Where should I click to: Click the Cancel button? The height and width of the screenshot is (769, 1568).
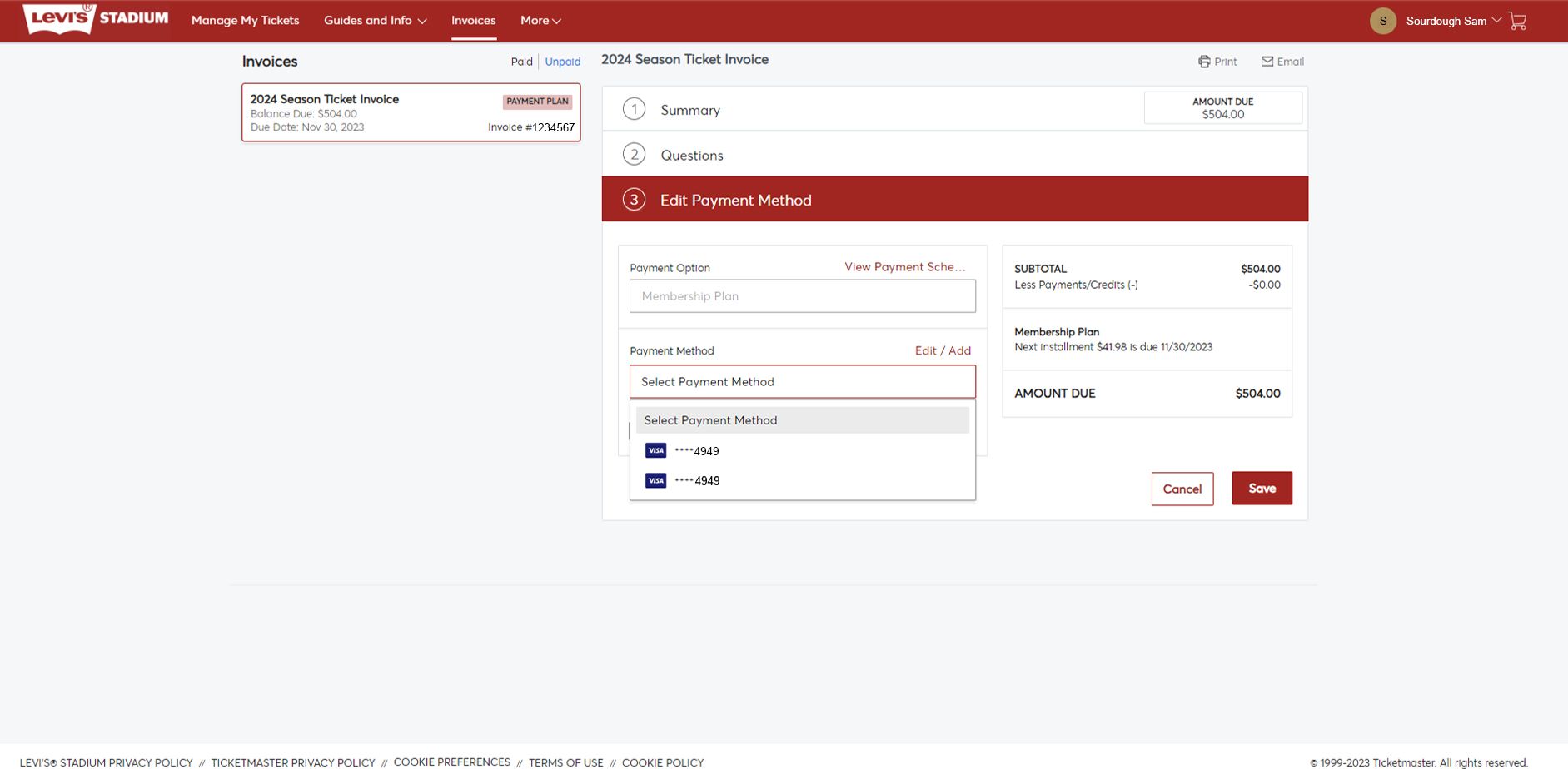tap(1182, 489)
